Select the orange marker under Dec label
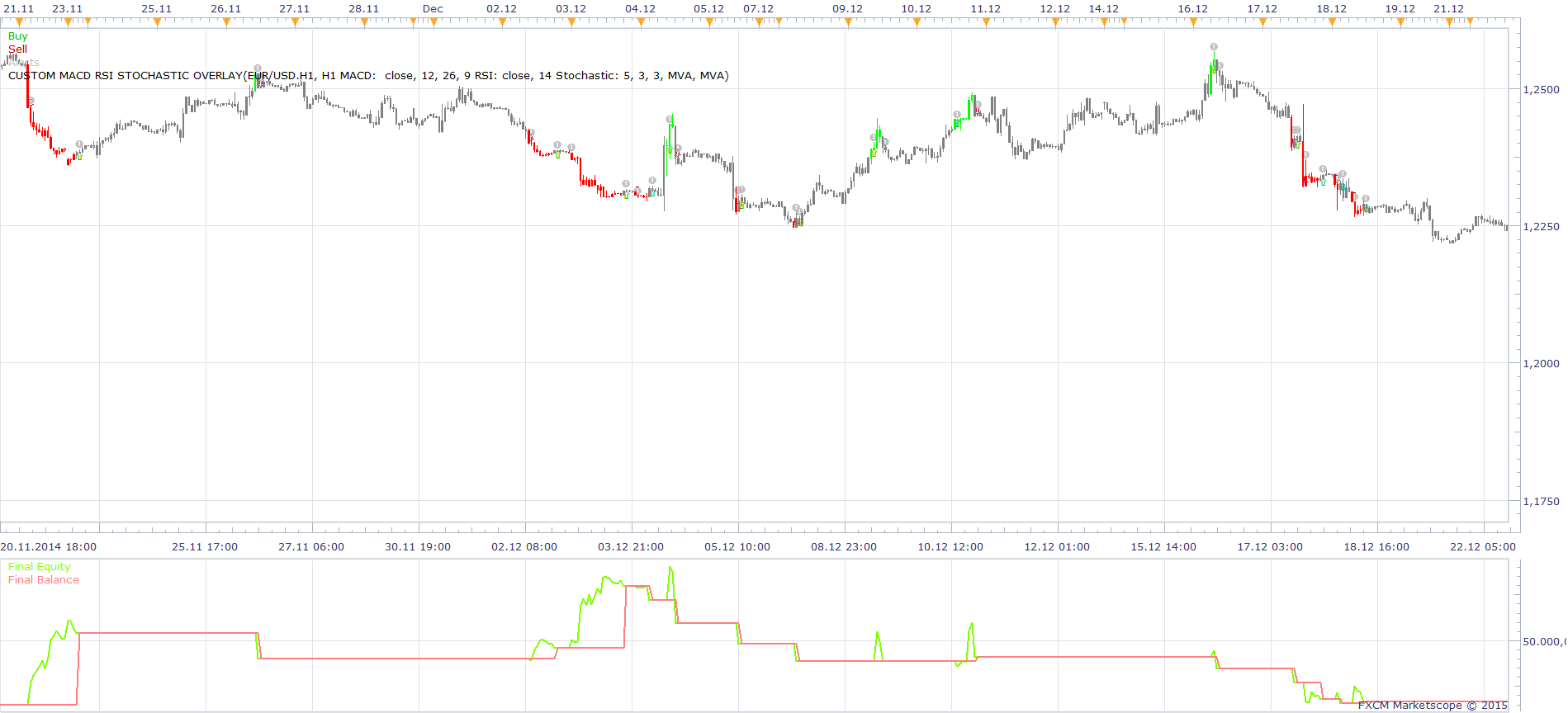 [433, 22]
